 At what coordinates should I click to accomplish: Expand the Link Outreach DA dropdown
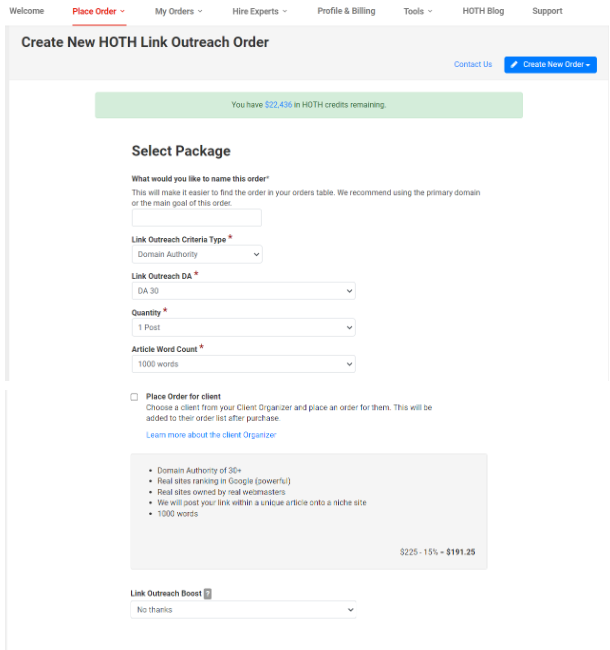(x=243, y=291)
